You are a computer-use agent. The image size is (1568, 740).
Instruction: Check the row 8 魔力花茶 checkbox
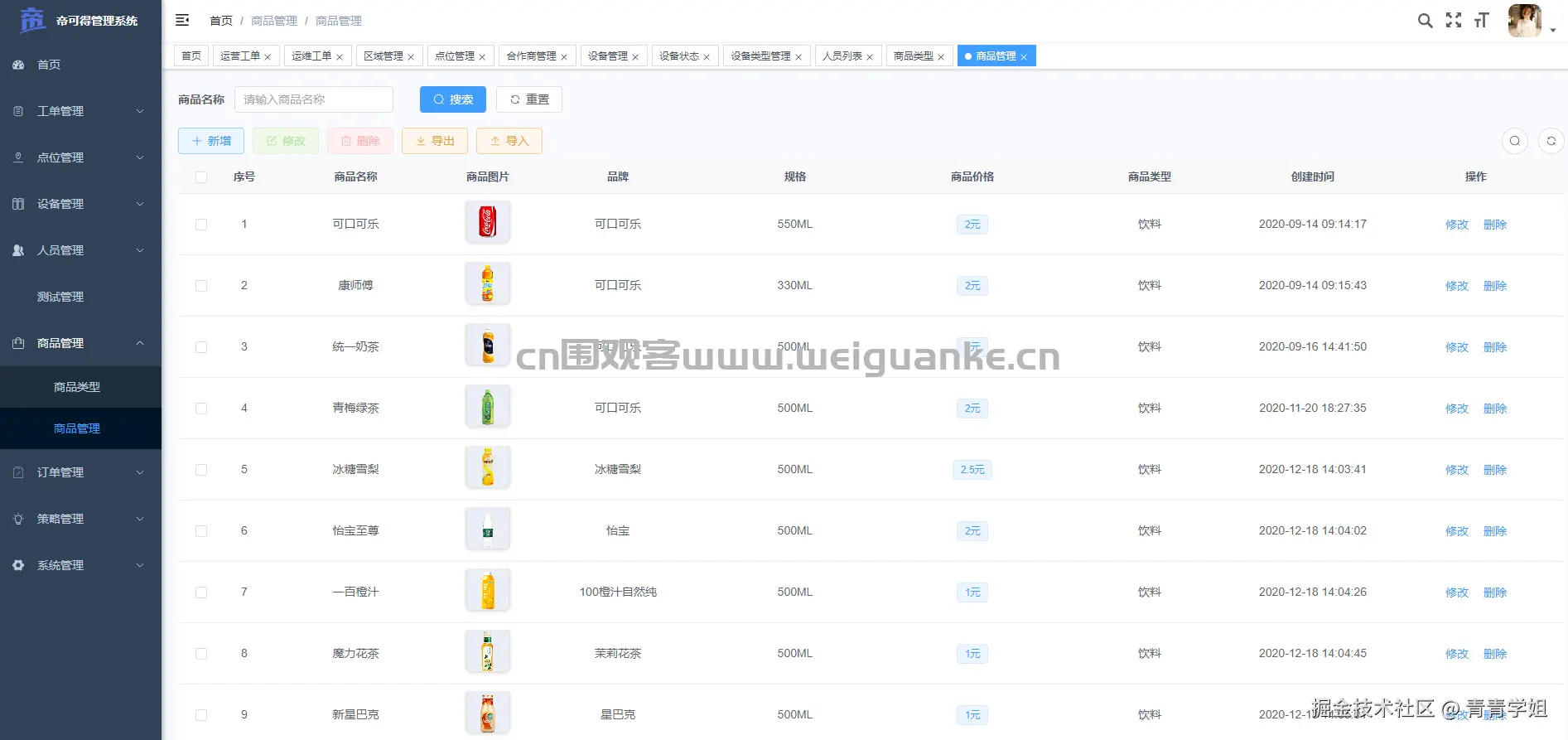pyautogui.click(x=201, y=654)
